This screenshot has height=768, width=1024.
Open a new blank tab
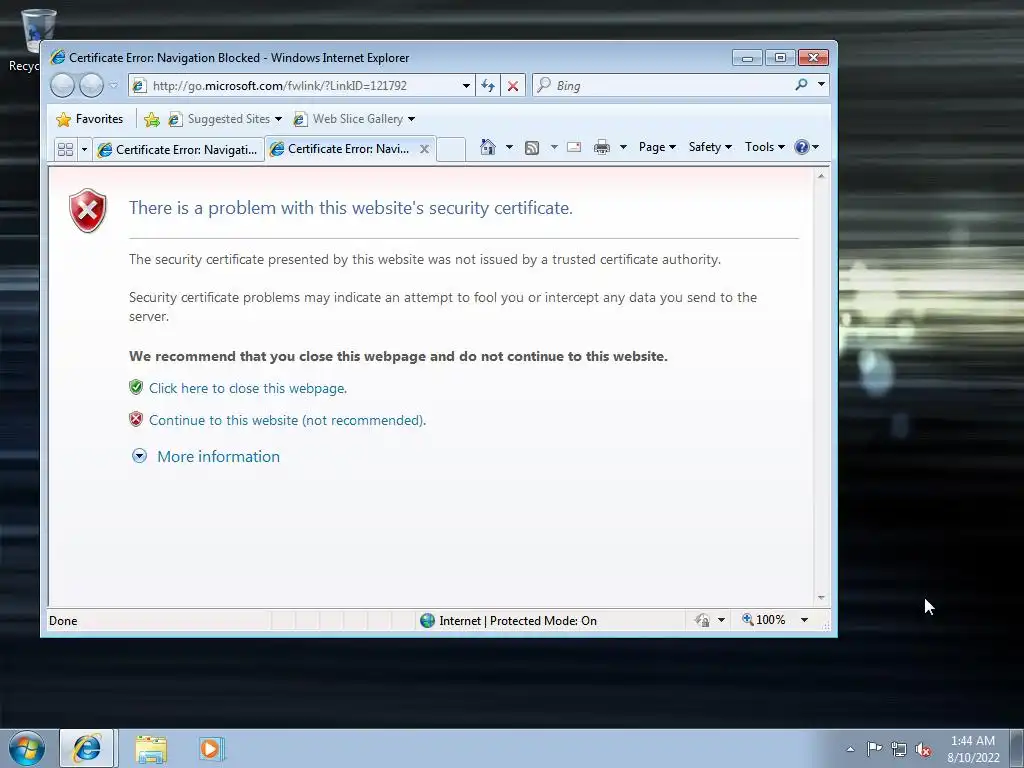[x=451, y=150]
